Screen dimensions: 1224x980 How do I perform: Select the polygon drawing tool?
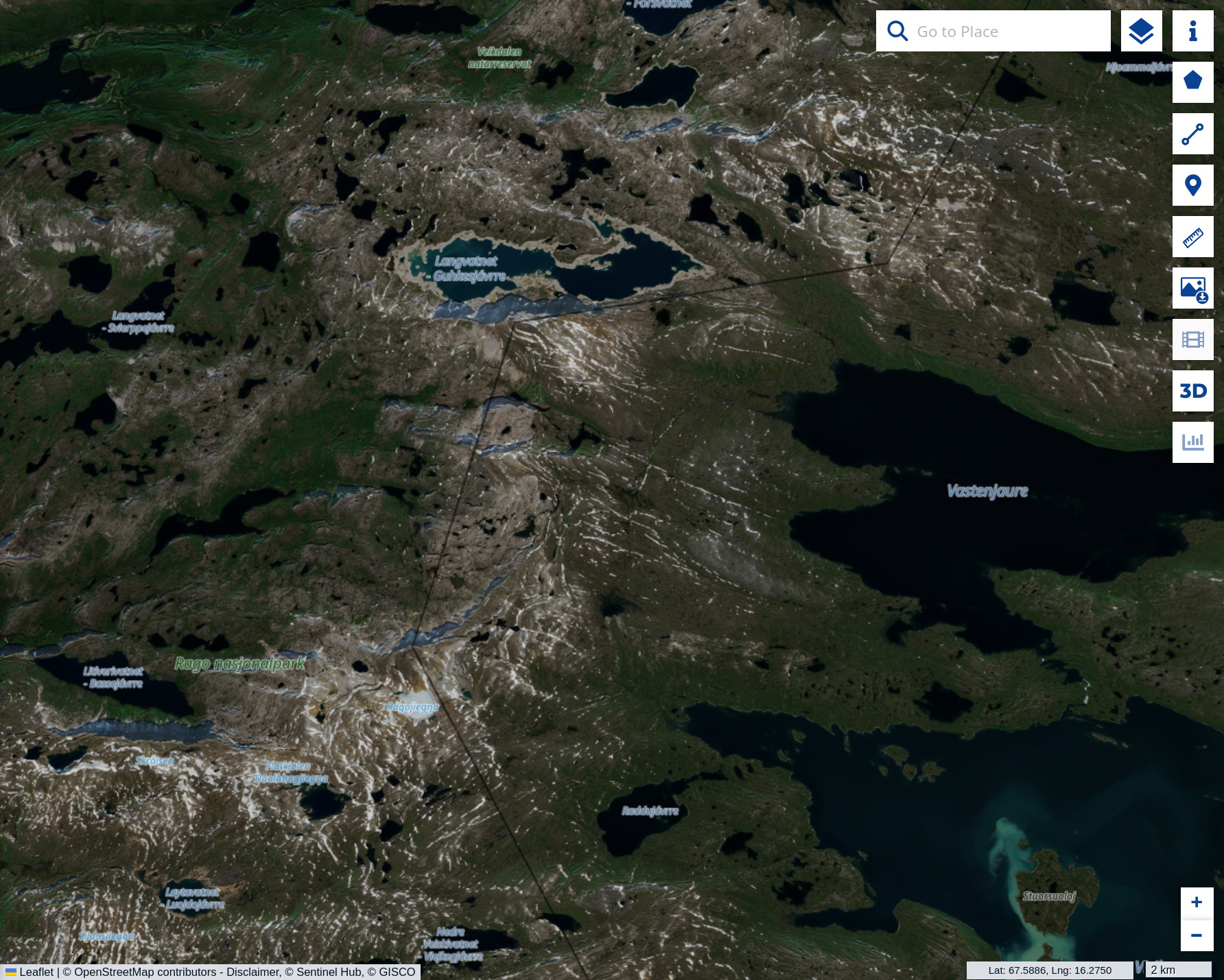pos(1192,82)
